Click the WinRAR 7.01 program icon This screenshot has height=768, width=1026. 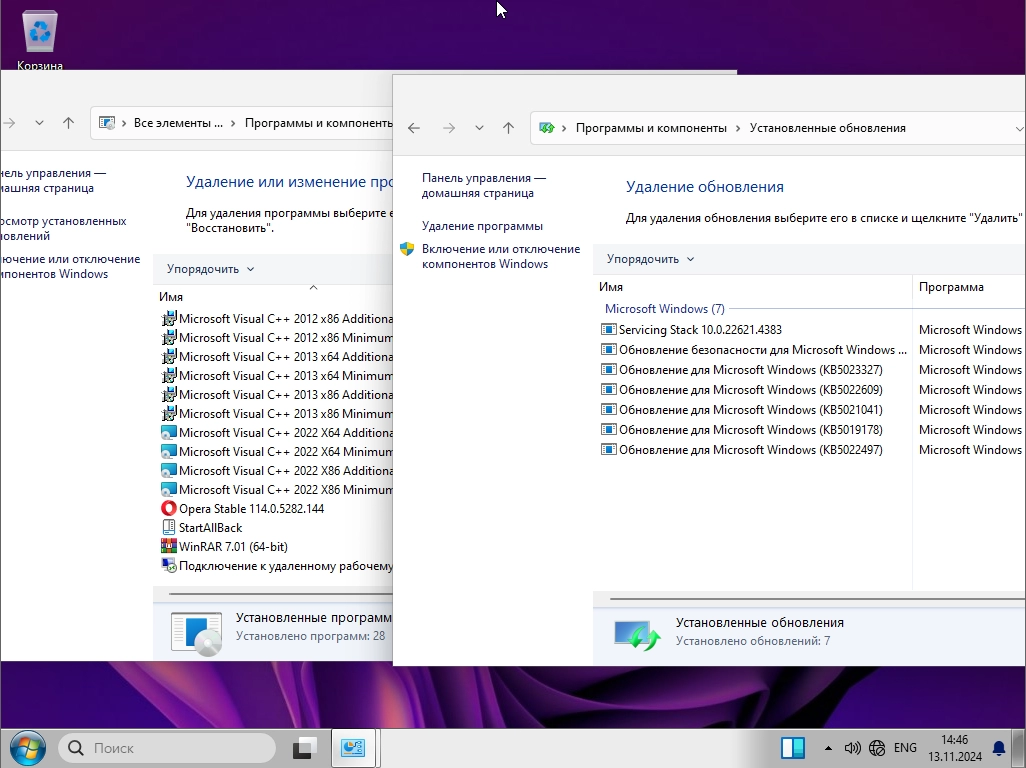click(x=169, y=546)
